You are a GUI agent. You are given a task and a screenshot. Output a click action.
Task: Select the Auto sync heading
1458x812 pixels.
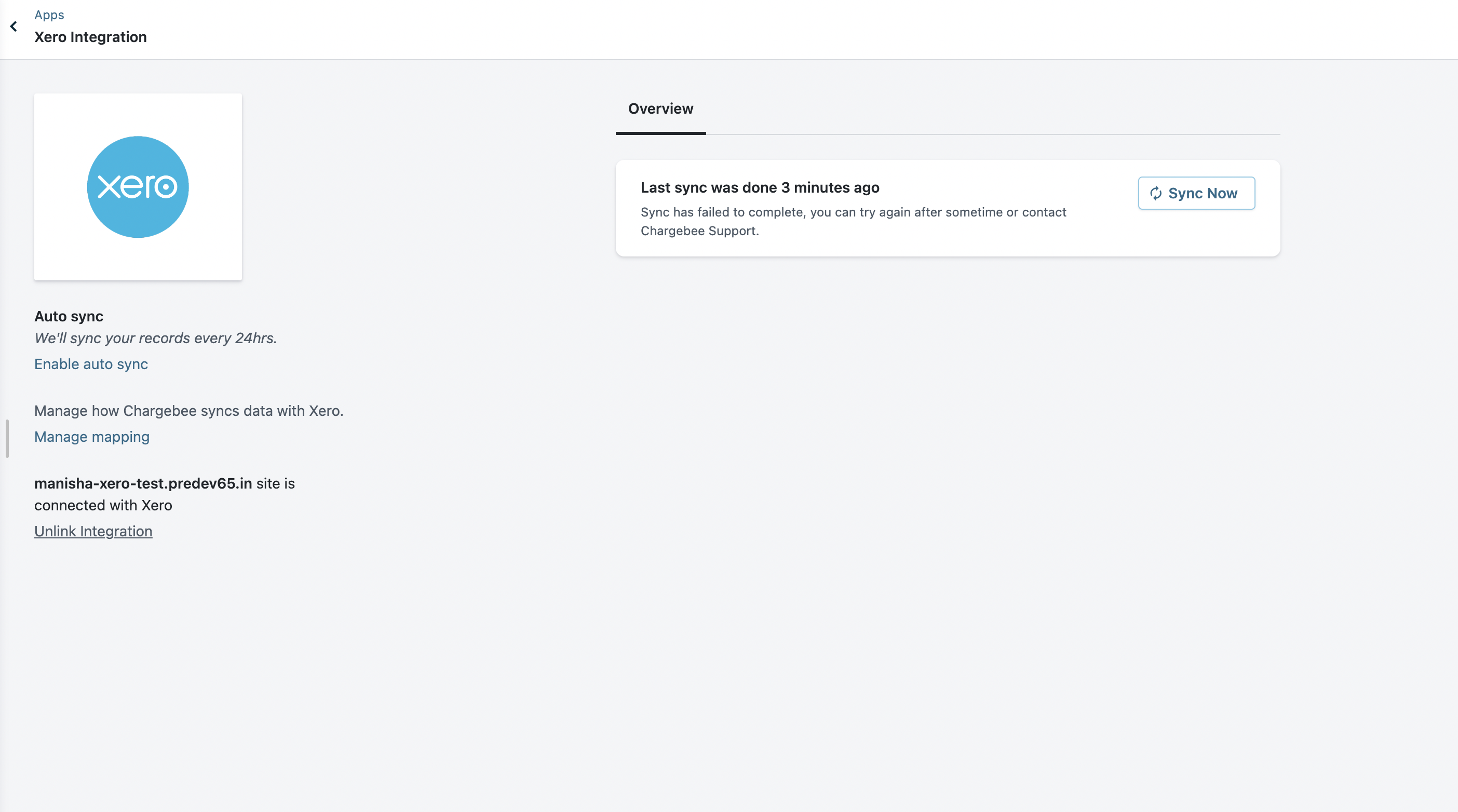69,316
